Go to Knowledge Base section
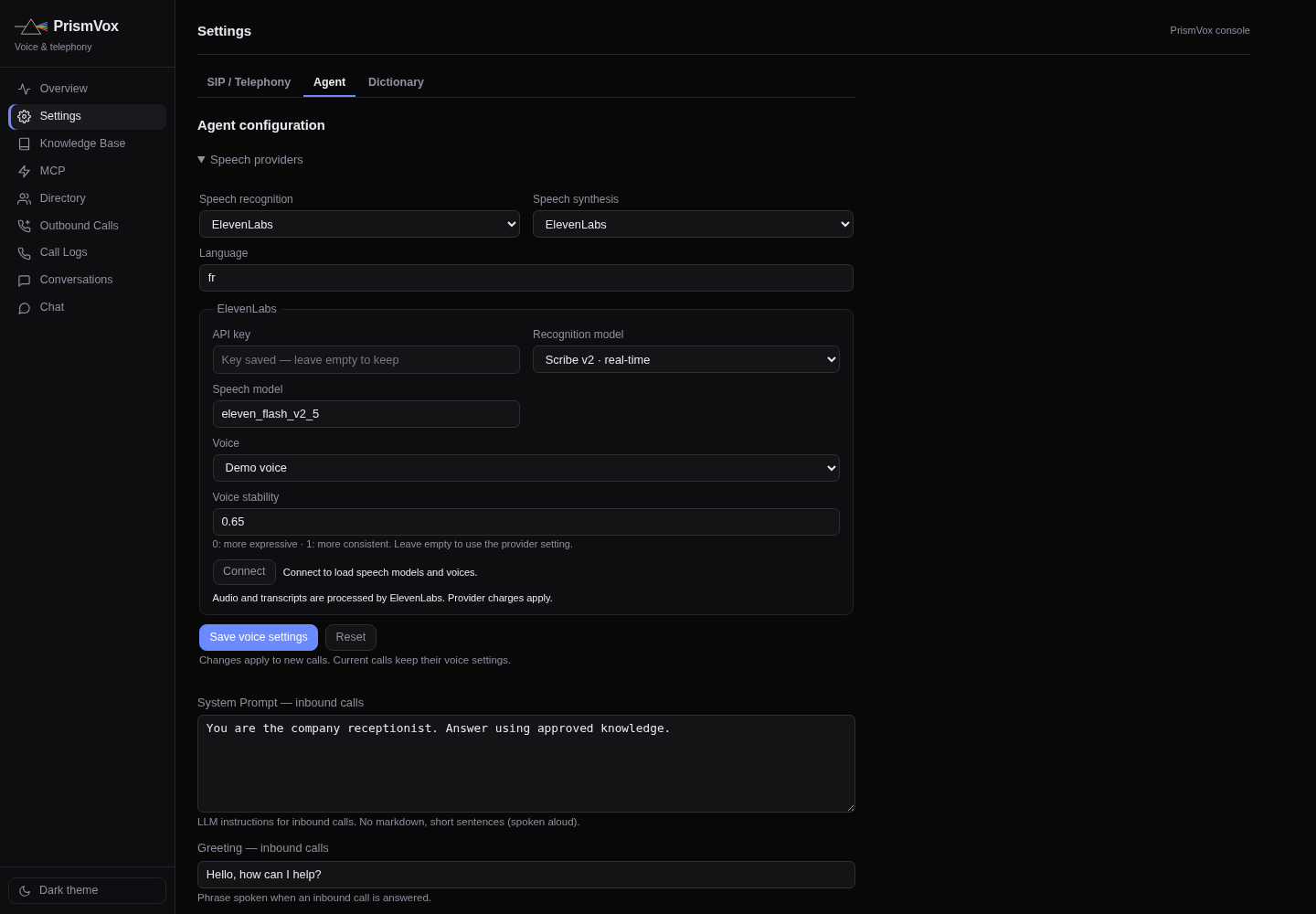Viewport: 1316px width, 914px height. click(x=87, y=143)
